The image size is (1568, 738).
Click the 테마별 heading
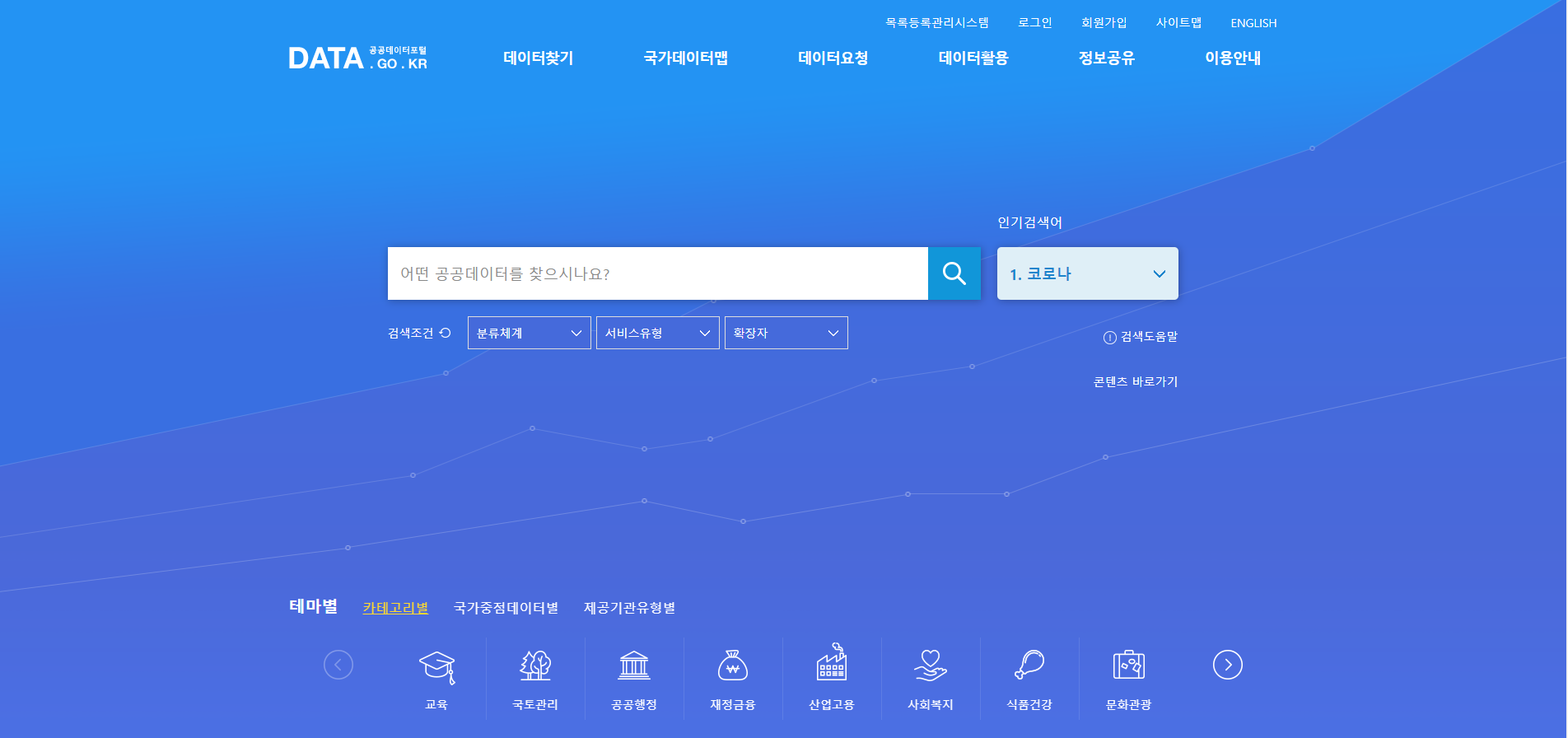313,606
